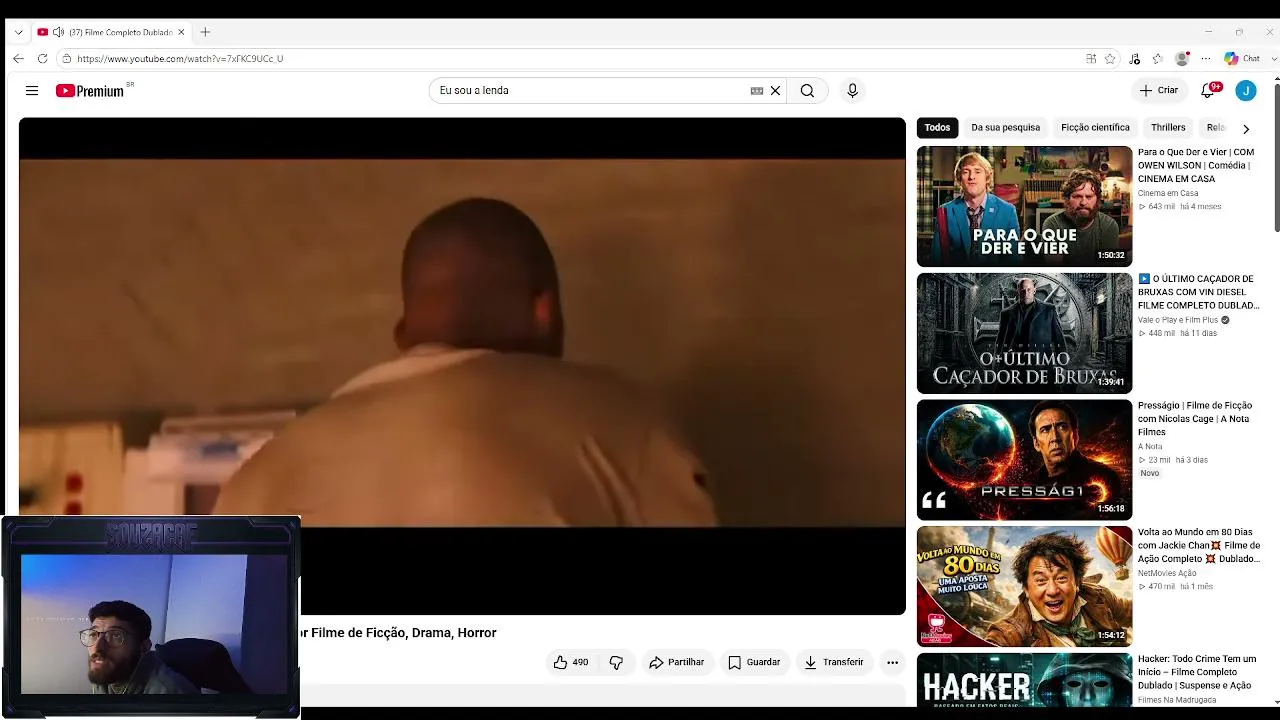Open title 'Presságio | Filme de Ficção'
Image resolution: width=1280 pixels, height=720 pixels.
point(1195,419)
